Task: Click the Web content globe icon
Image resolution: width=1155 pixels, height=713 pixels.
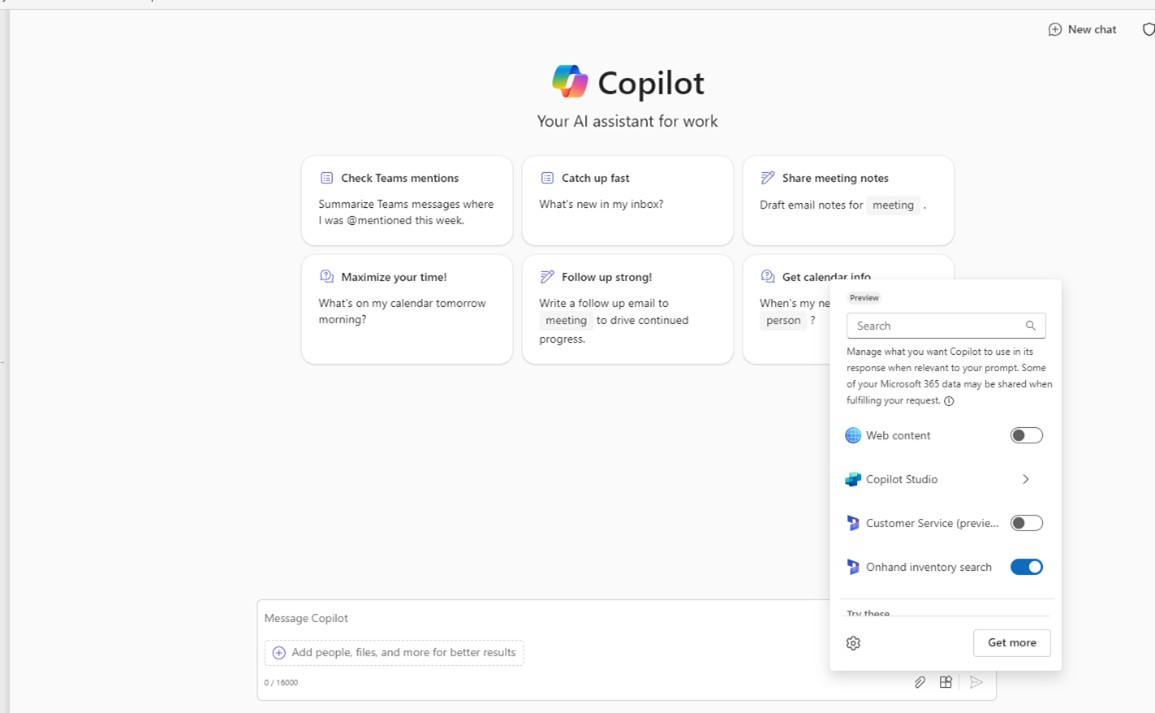Action: click(853, 435)
